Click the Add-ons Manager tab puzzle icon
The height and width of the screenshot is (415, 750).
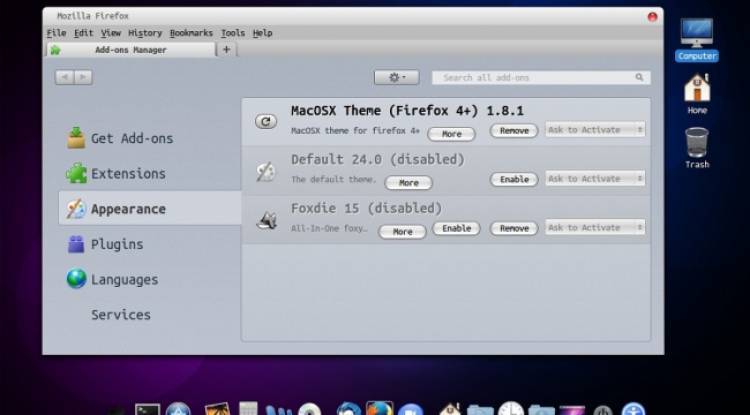coord(55,50)
